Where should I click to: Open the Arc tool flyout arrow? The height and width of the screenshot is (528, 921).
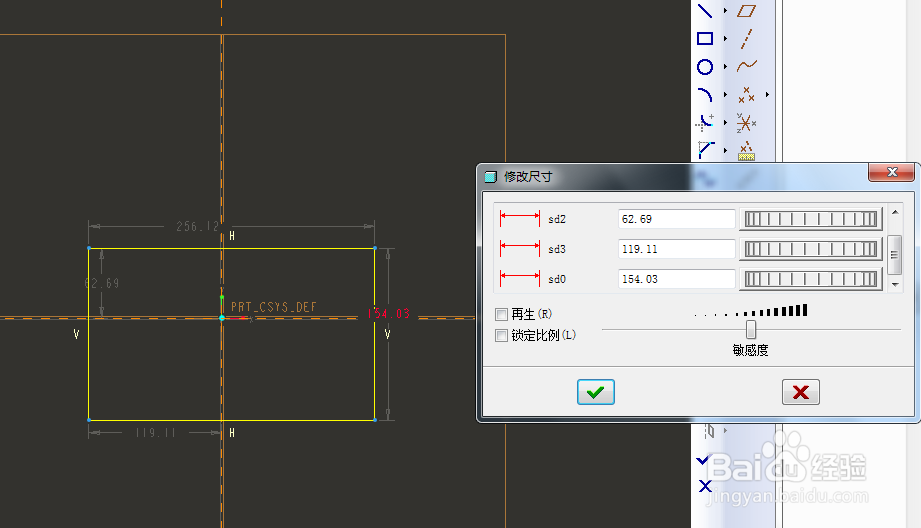click(x=725, y=95)
